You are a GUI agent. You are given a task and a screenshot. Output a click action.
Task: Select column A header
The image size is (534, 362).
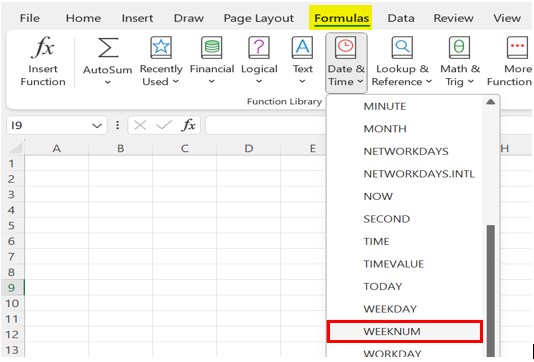[x=57, y=148]
